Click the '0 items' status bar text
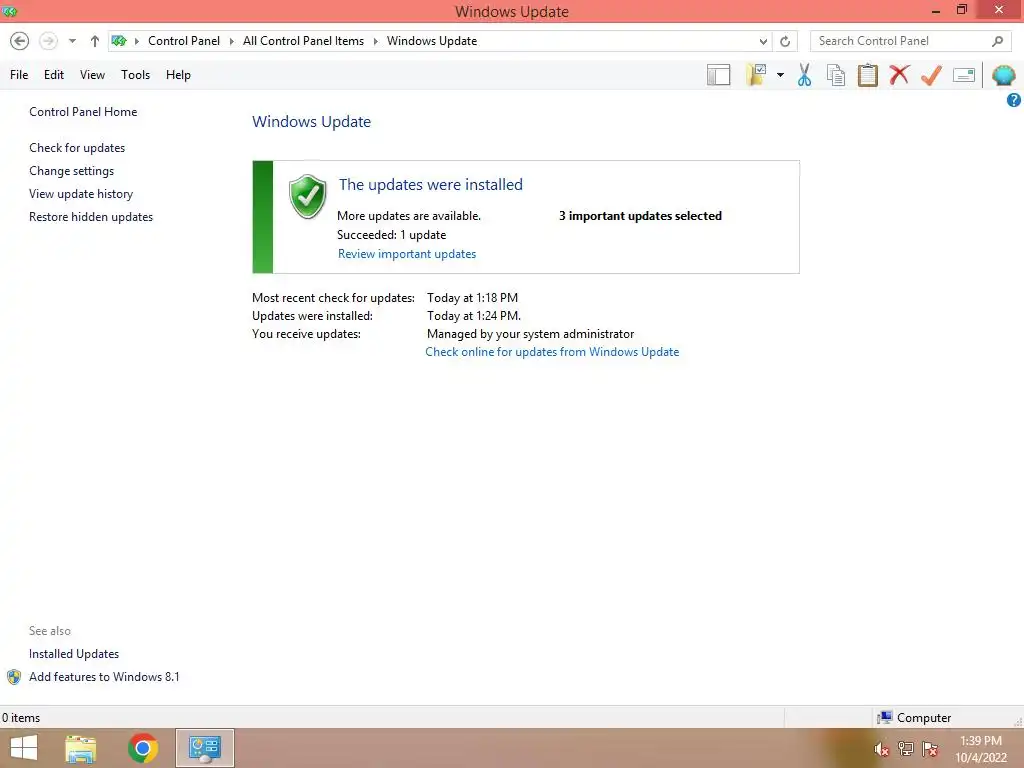Viewport: 1024px width, 768px height. pyautogui.click(x=21, y=718)
